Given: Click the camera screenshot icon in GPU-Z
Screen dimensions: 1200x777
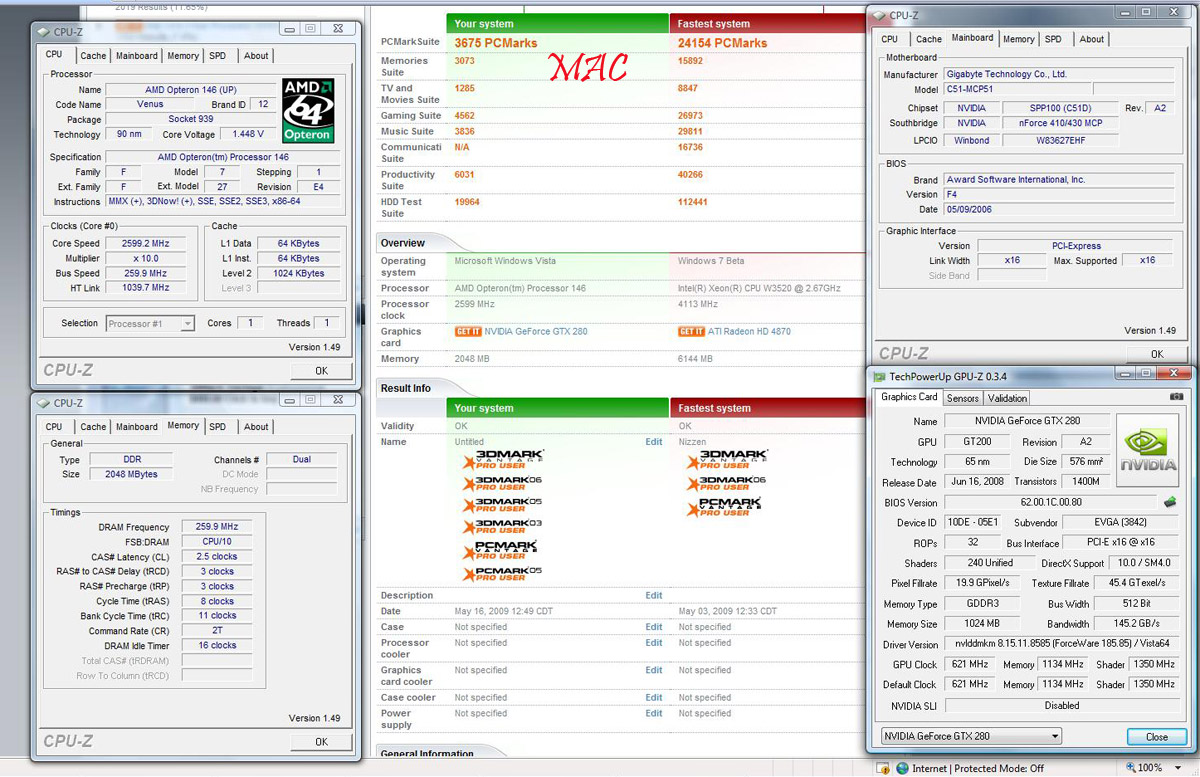Looking at the screenshot, I should tap(1175, 396).
